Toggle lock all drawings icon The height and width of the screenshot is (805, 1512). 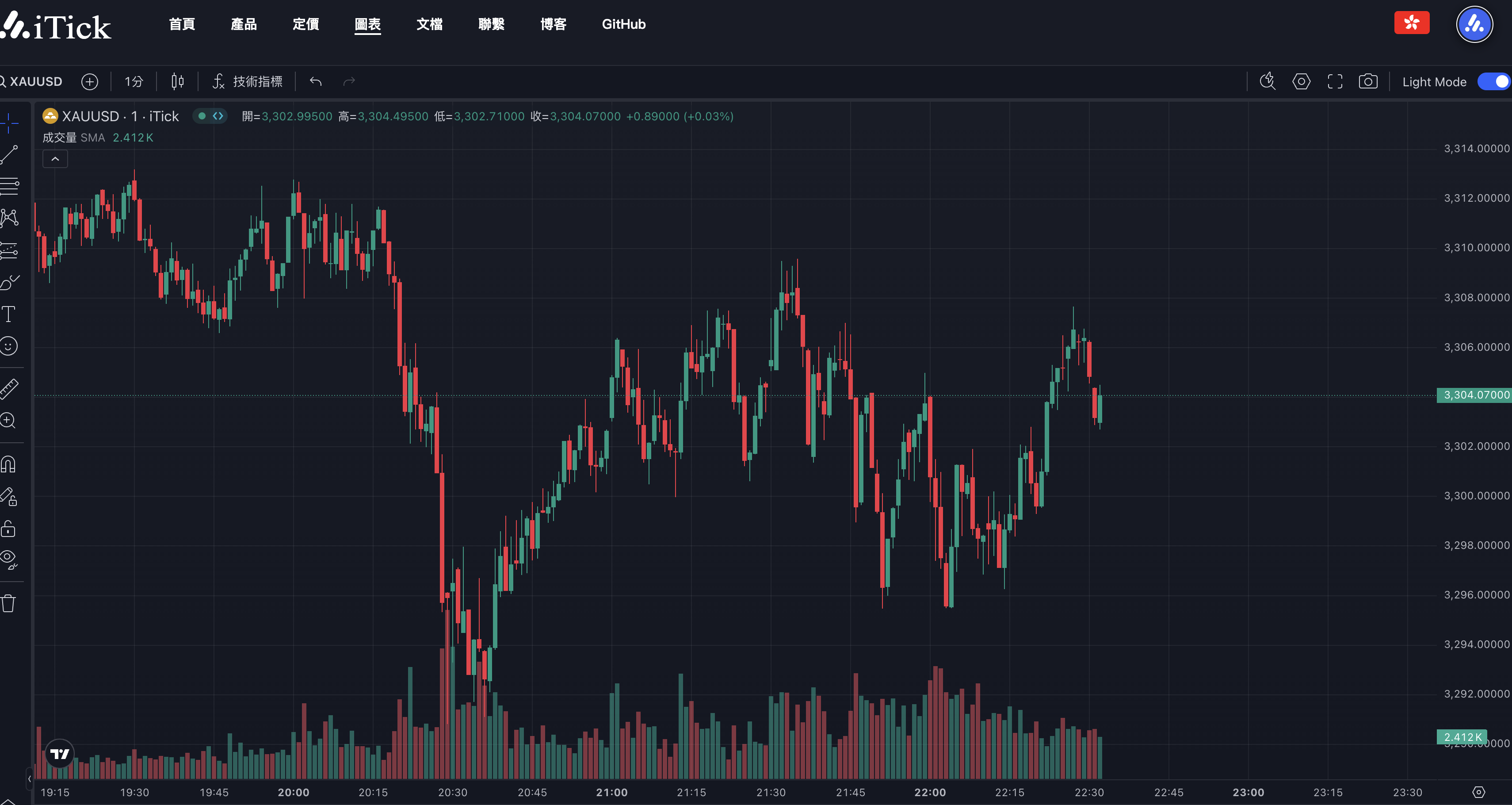pos(8,529)
